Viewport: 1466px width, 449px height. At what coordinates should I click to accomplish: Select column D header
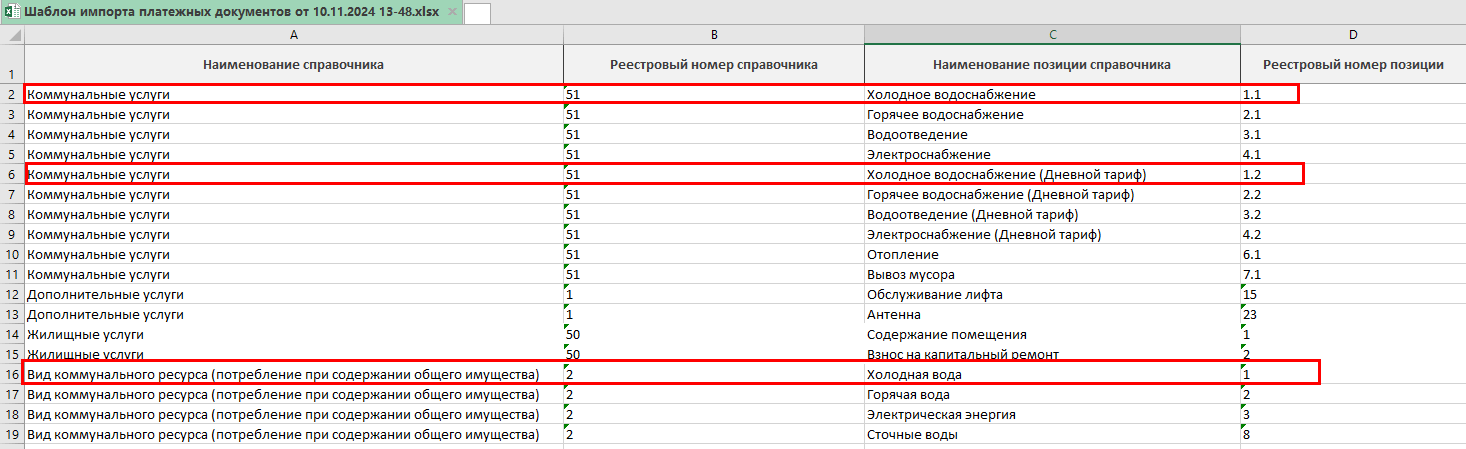1352,35
